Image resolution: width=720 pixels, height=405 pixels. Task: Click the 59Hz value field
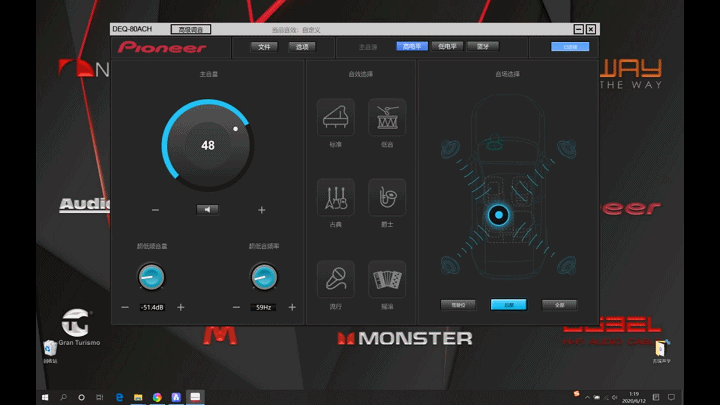[264, 307]
